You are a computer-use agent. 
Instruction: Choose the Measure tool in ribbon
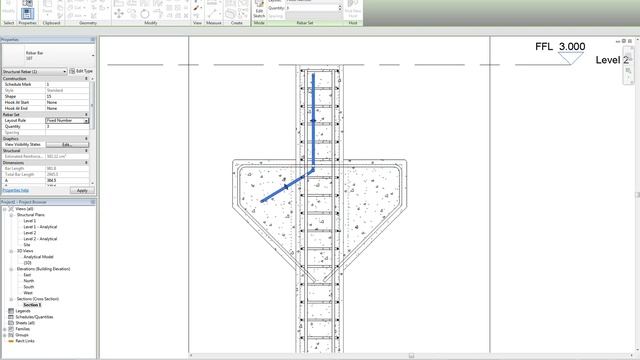pos(212,13)
